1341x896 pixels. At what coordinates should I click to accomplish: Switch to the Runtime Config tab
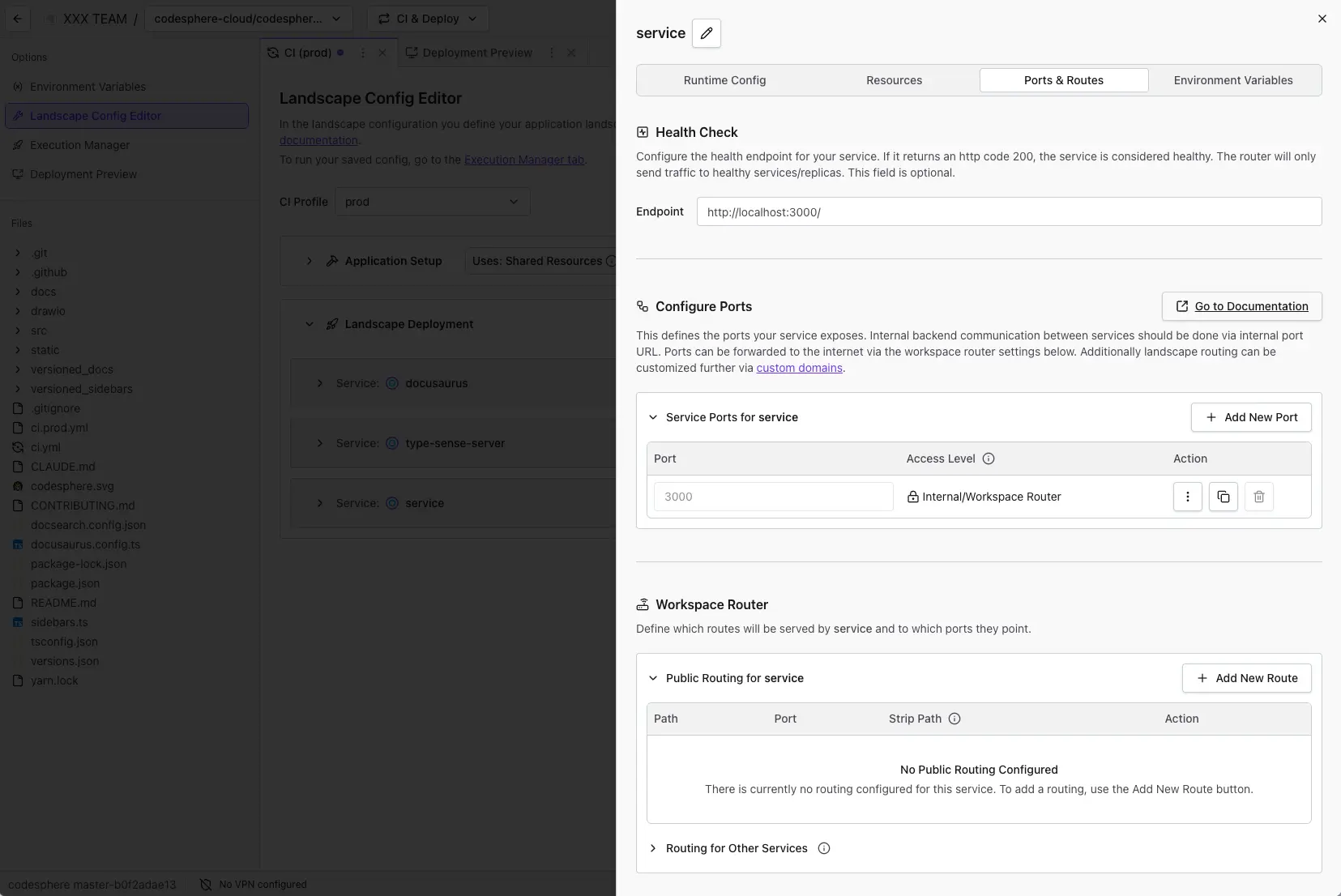pos(724,80)
